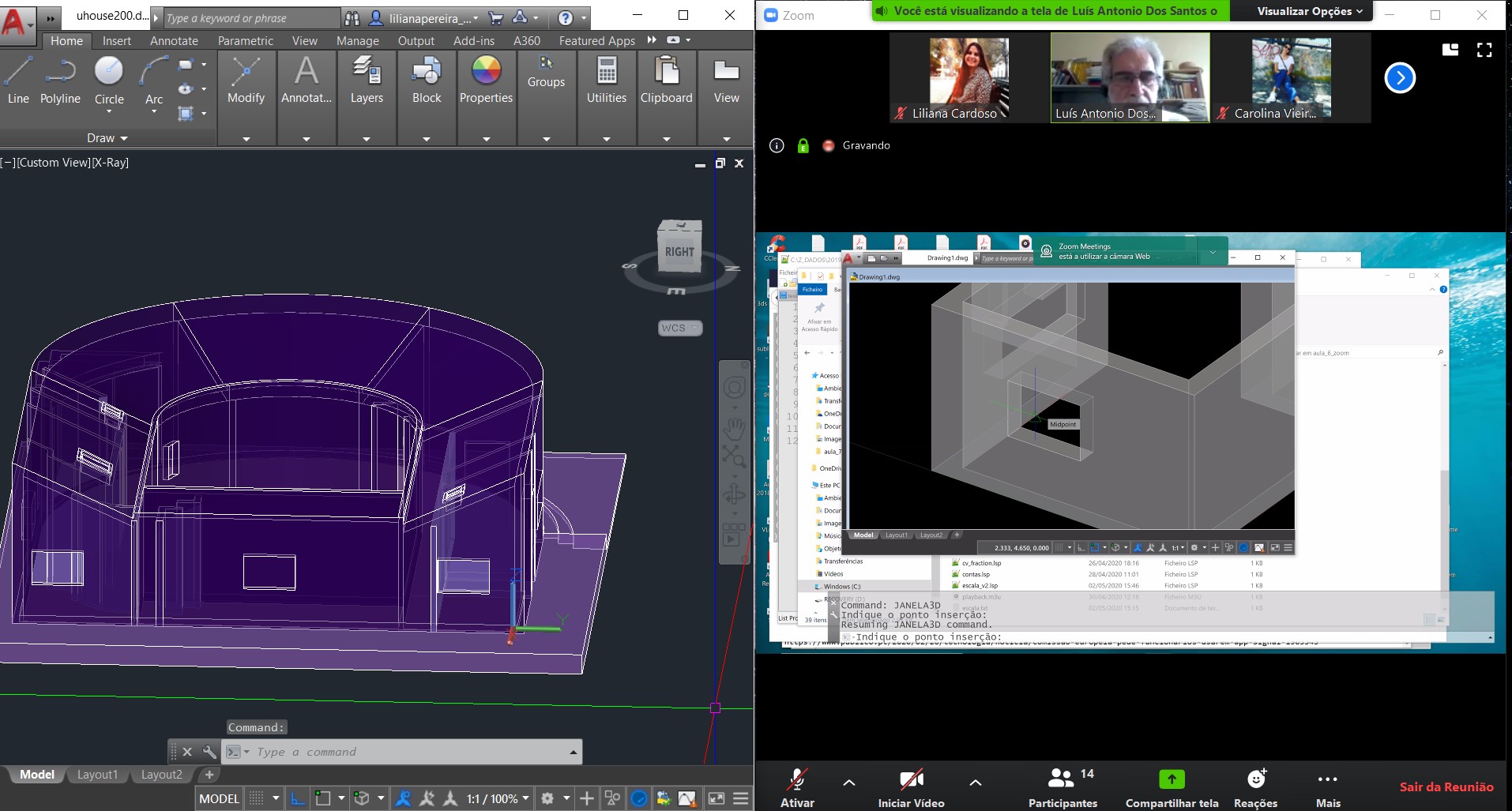Expand Zoom video options arrow beside Iniciar Vídeo
The image size is (1512, 811).
click(976, 783)
